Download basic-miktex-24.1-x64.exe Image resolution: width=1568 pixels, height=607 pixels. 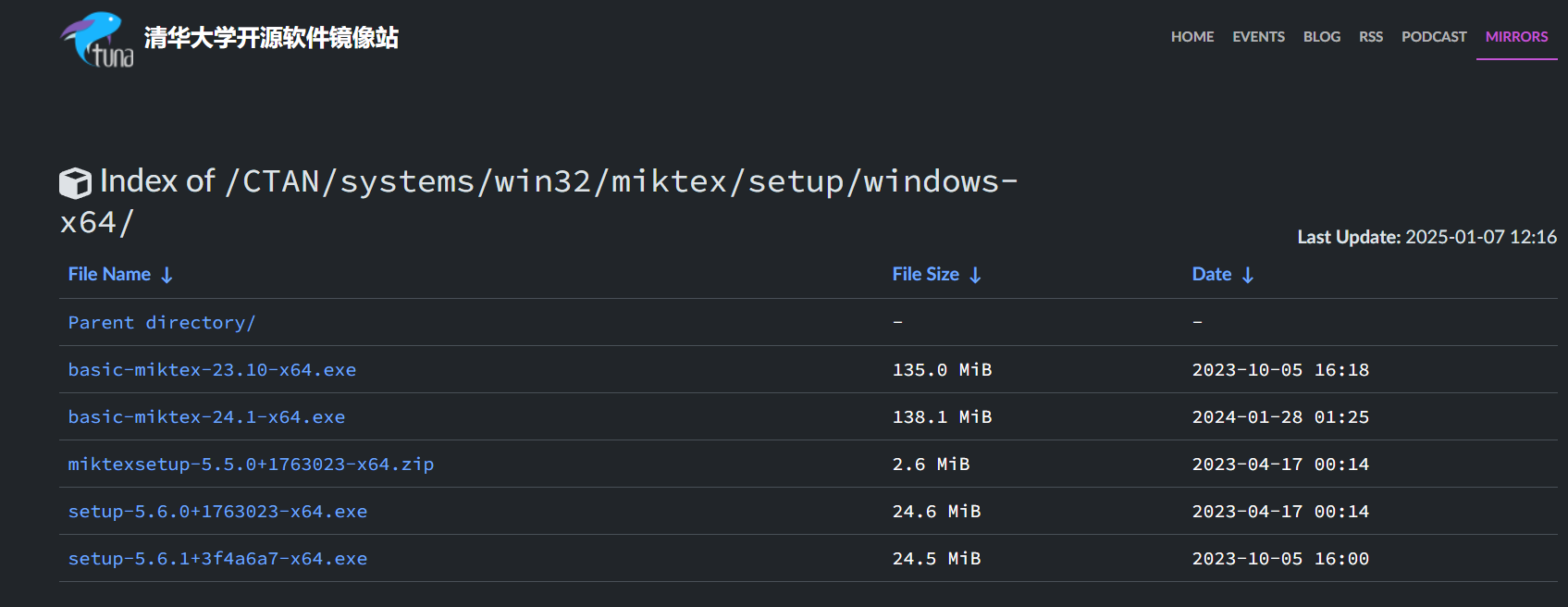tap(206, 417)
